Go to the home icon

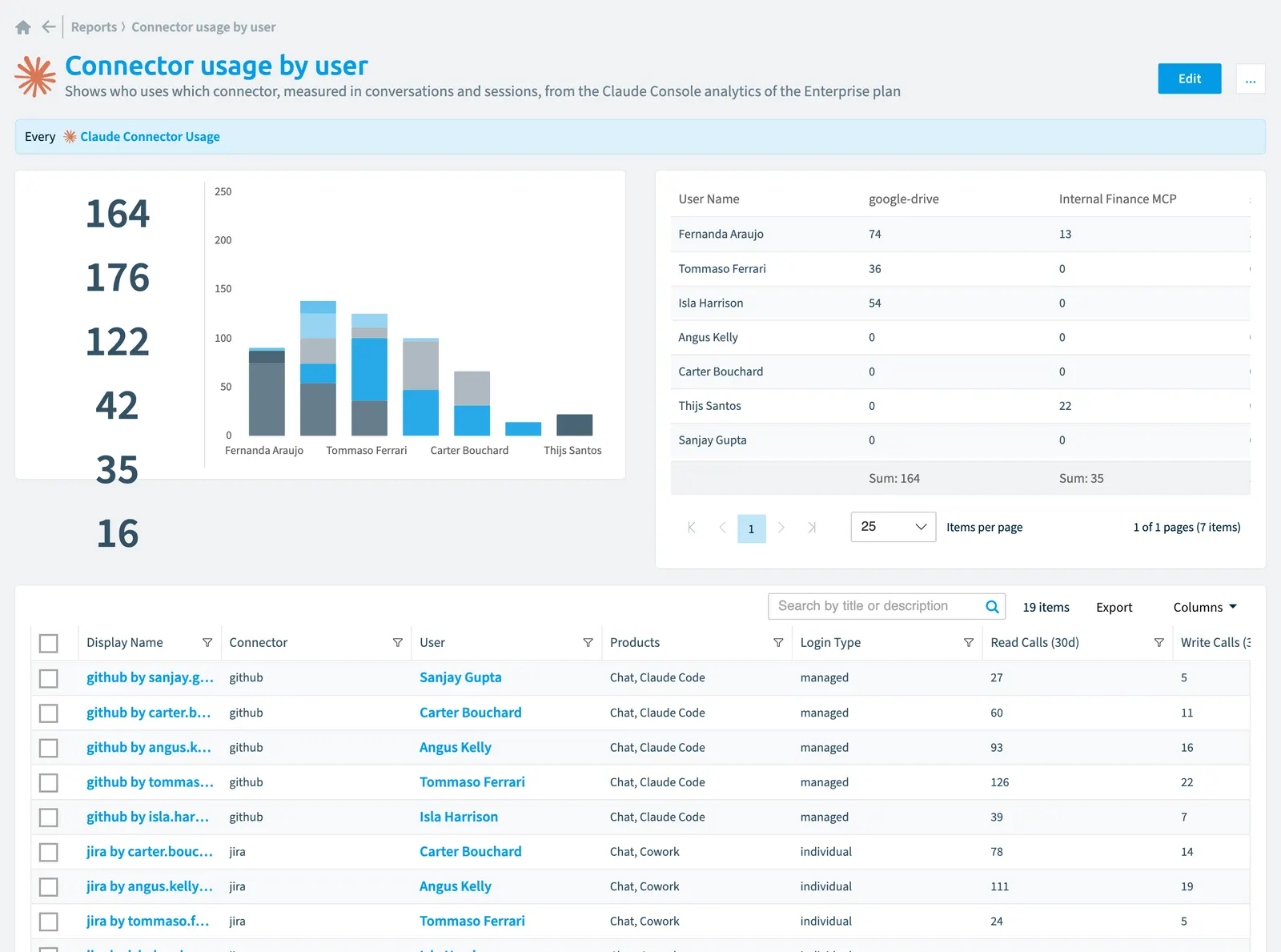tap(23, 27)
